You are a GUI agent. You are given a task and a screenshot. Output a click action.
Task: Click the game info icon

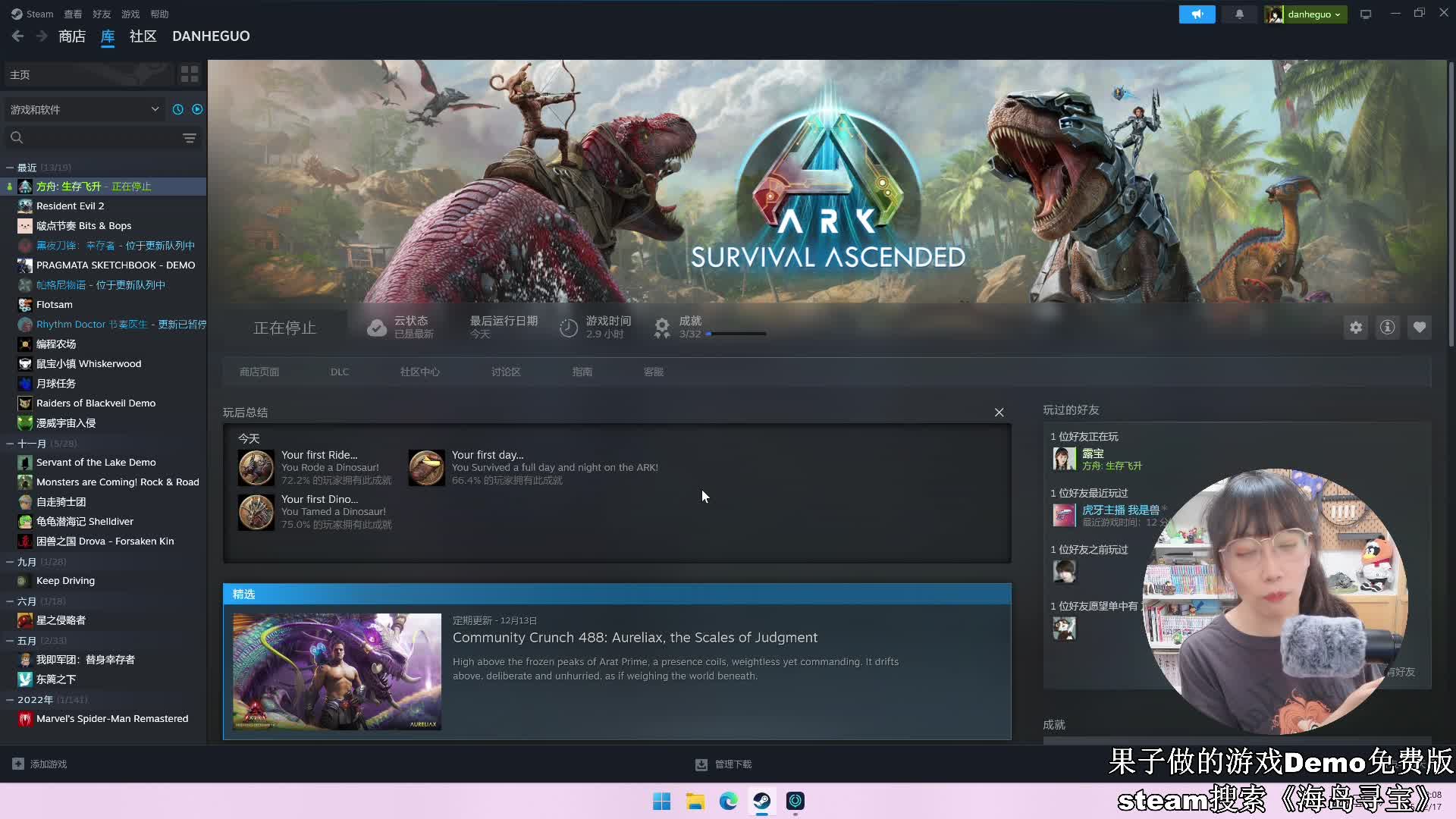[1387, 328]
